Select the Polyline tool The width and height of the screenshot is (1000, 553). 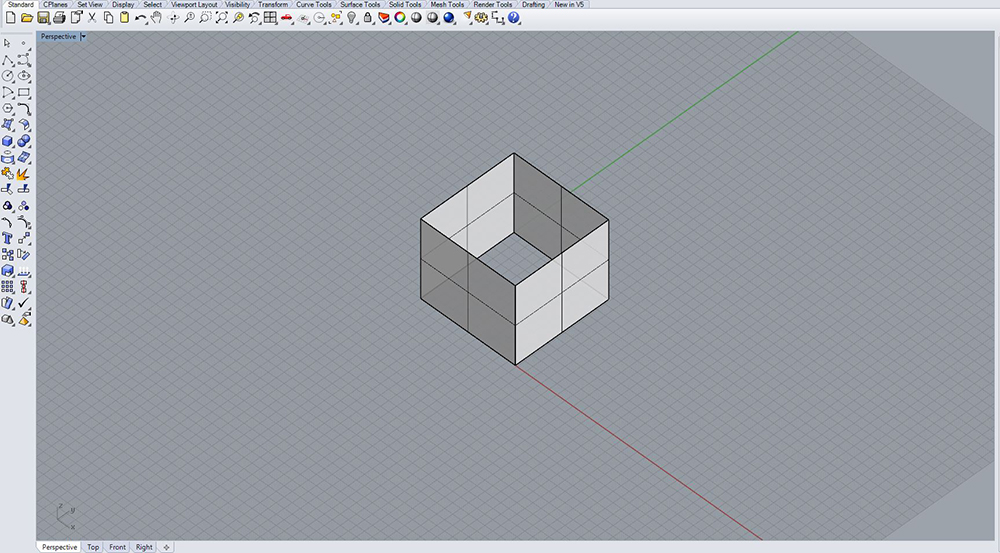pos(7,60)
